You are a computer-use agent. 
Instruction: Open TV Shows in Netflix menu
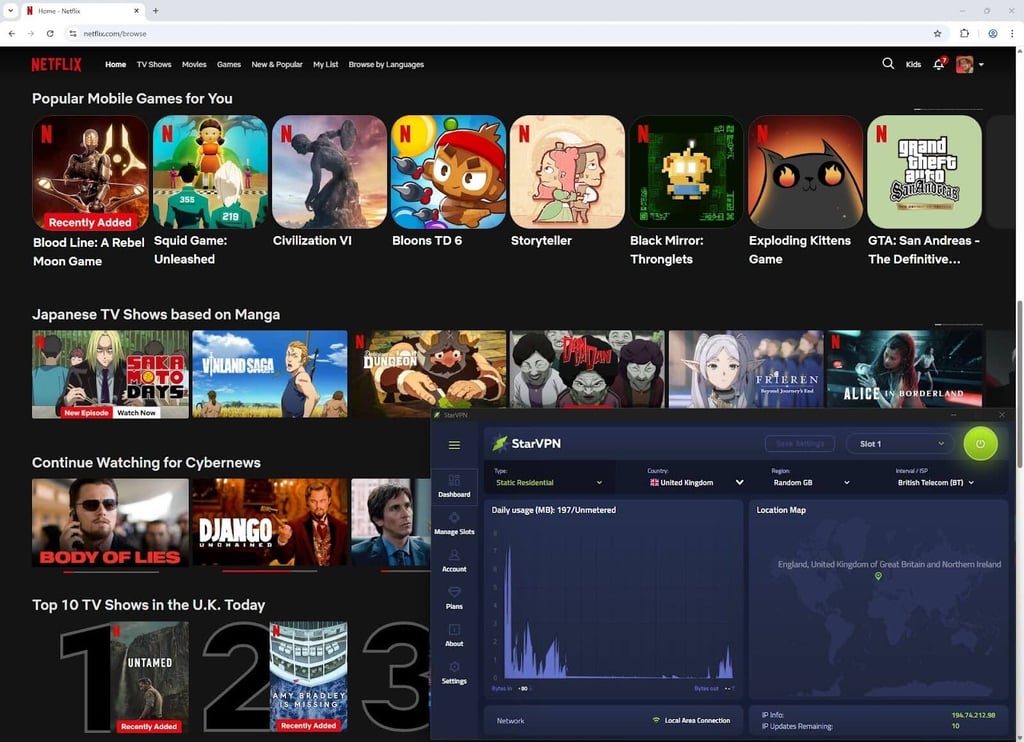click(x=154, y=65)
